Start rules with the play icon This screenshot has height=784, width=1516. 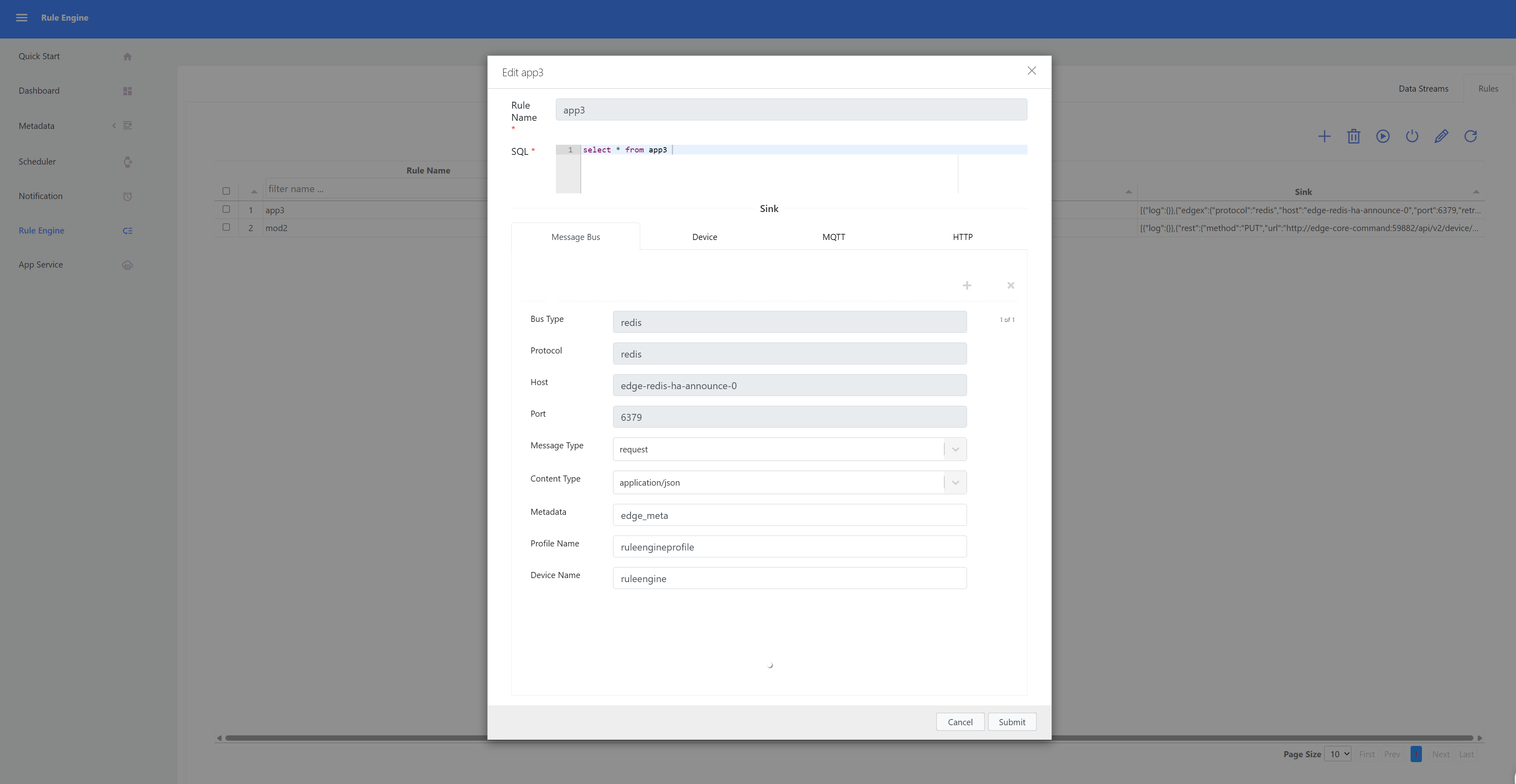(x=1383, y=136)
